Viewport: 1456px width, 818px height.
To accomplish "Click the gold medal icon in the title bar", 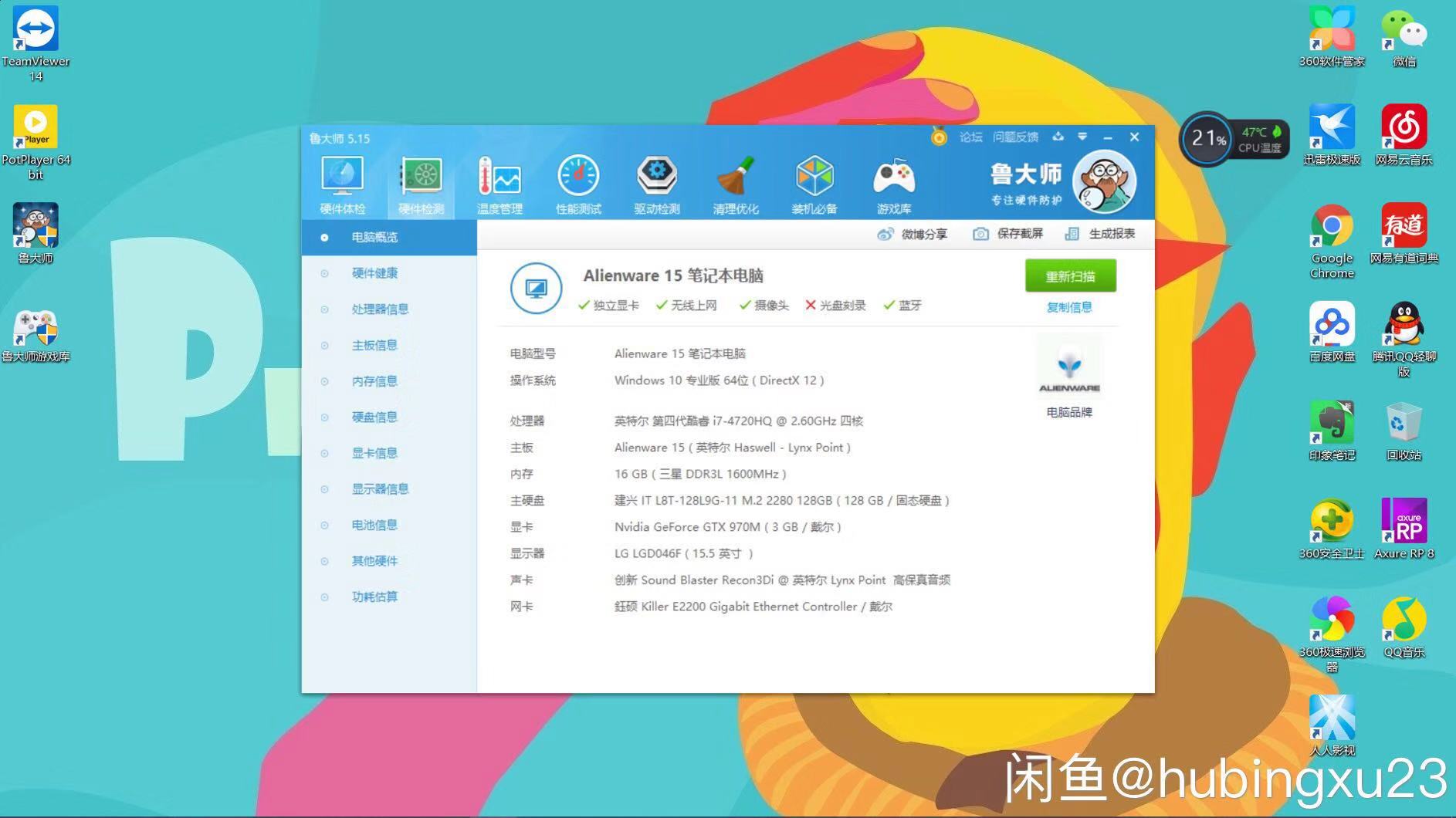I will (939, 137).
